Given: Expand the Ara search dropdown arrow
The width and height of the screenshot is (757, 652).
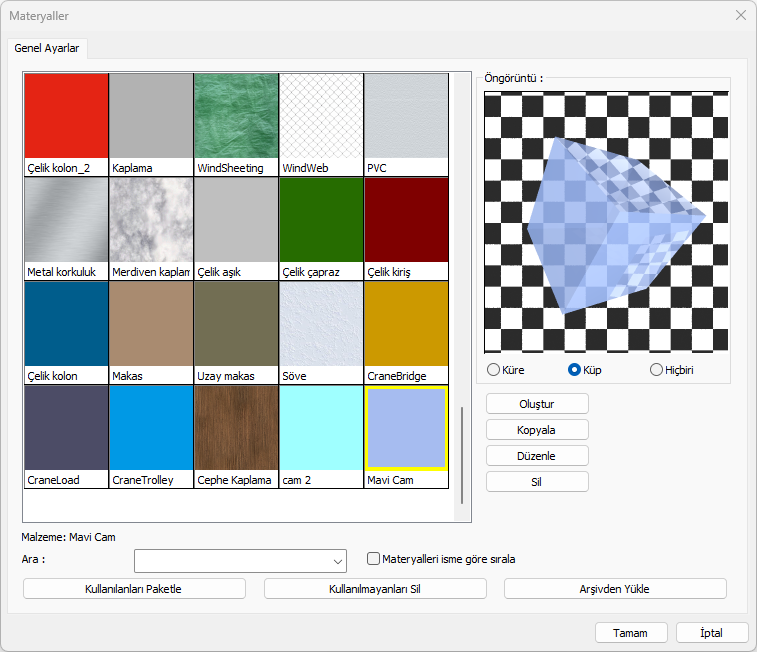Looking at the screenshot, I should tap(336, 560).
